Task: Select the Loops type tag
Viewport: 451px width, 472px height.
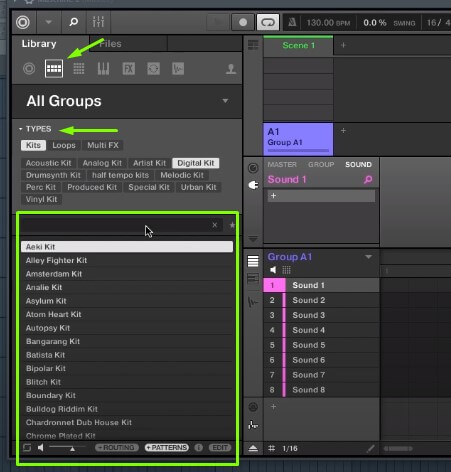Action: click(64, 145)
